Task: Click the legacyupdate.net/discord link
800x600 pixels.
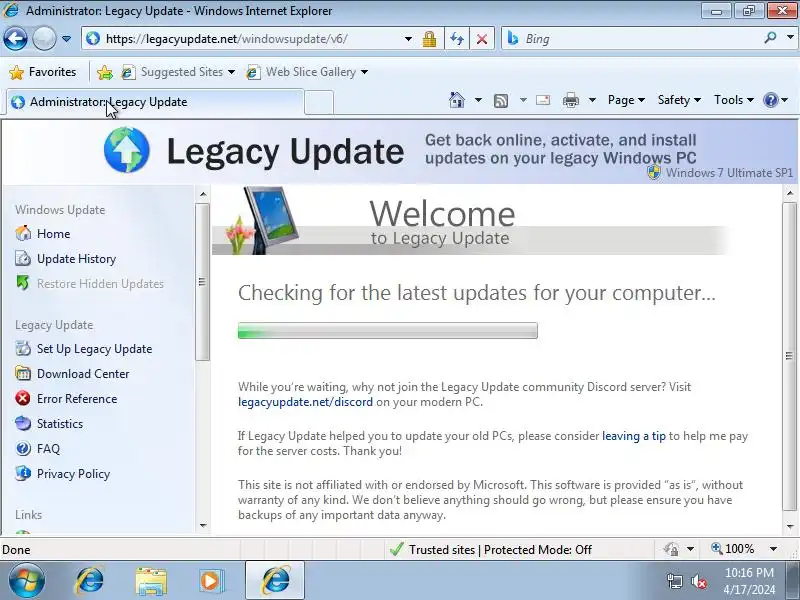Action: click(305, 402)
